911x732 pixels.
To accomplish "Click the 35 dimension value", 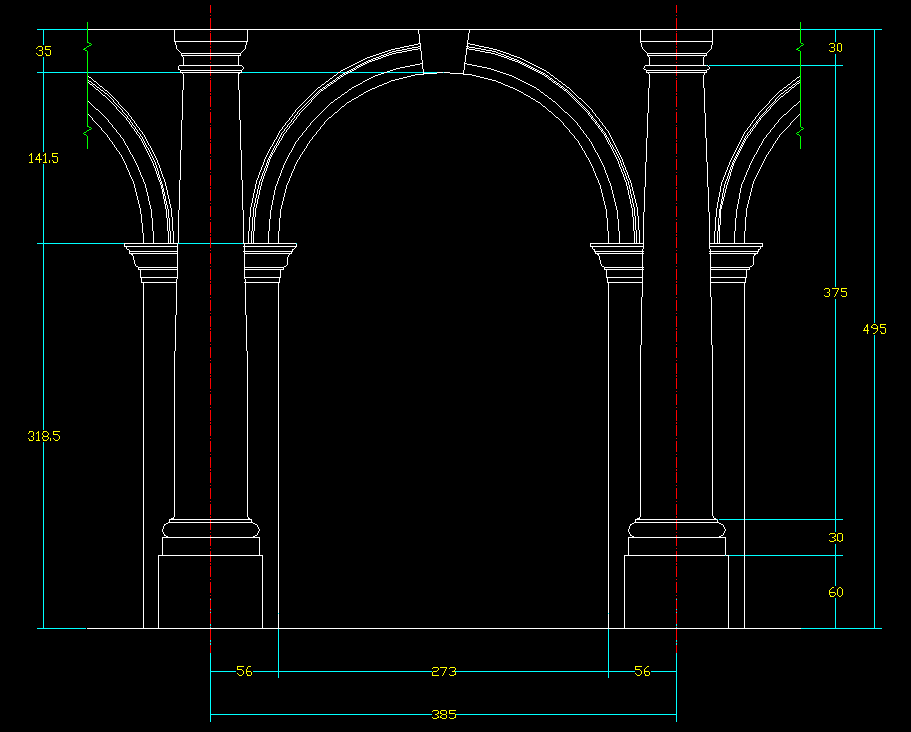I will (44, 51).
